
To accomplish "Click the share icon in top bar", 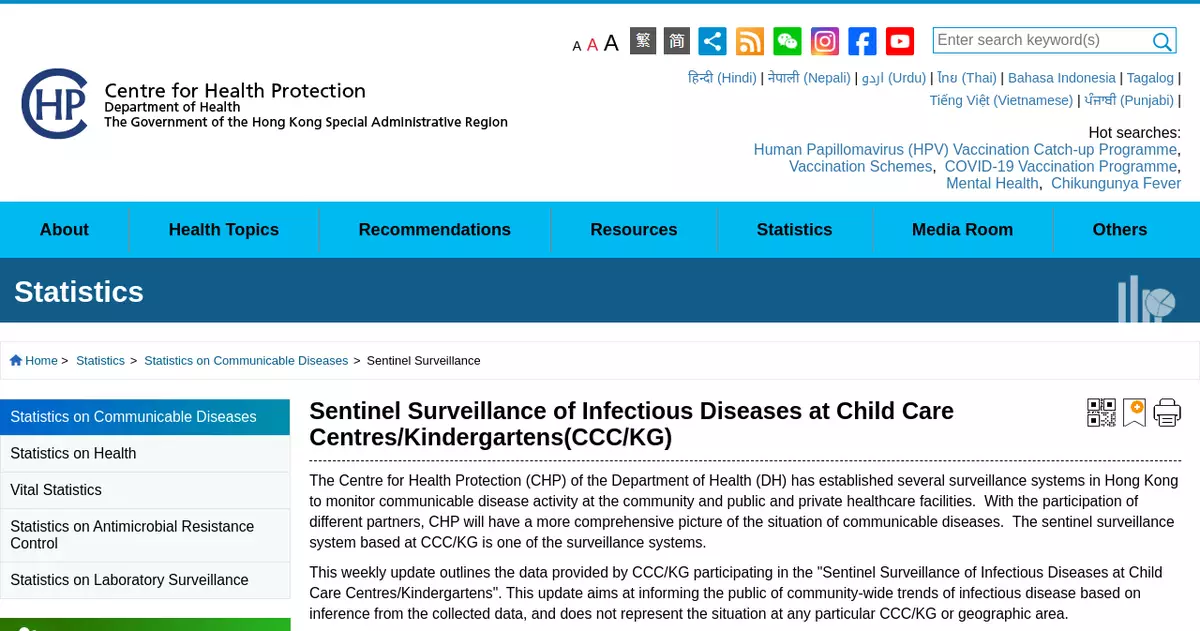I will point(712,41).
